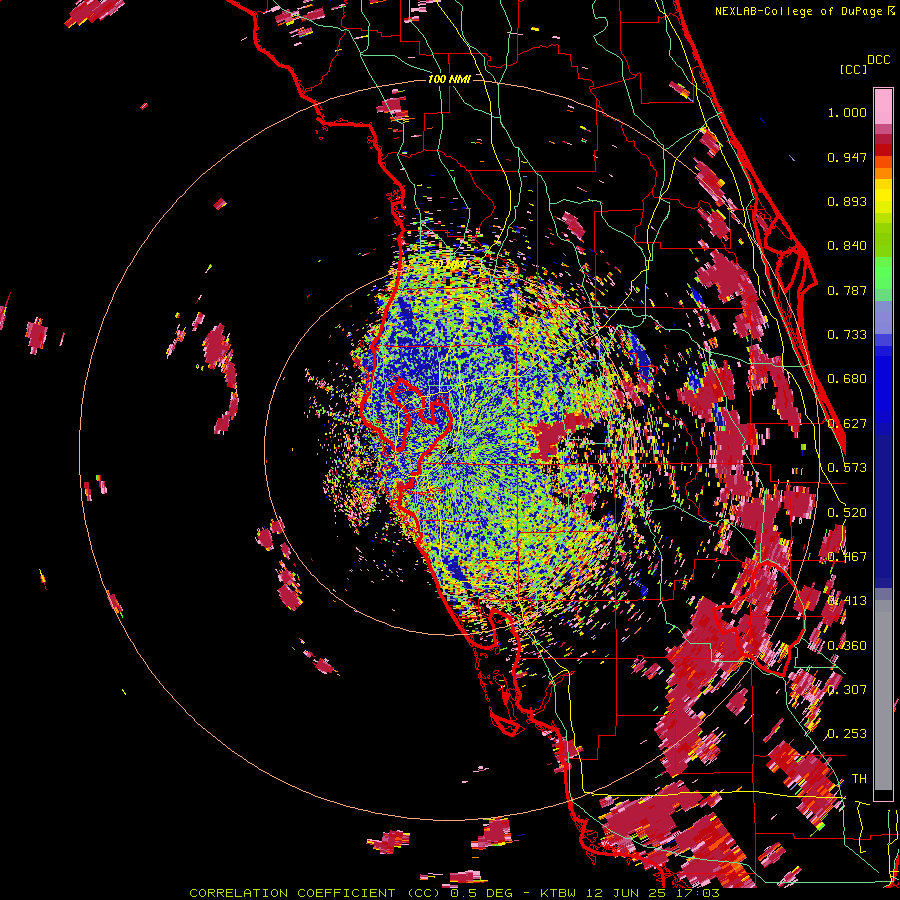The width and height of the screenshot is (900, 900).
Task: Click the bright green segment of the color scale
Action: 883,273
